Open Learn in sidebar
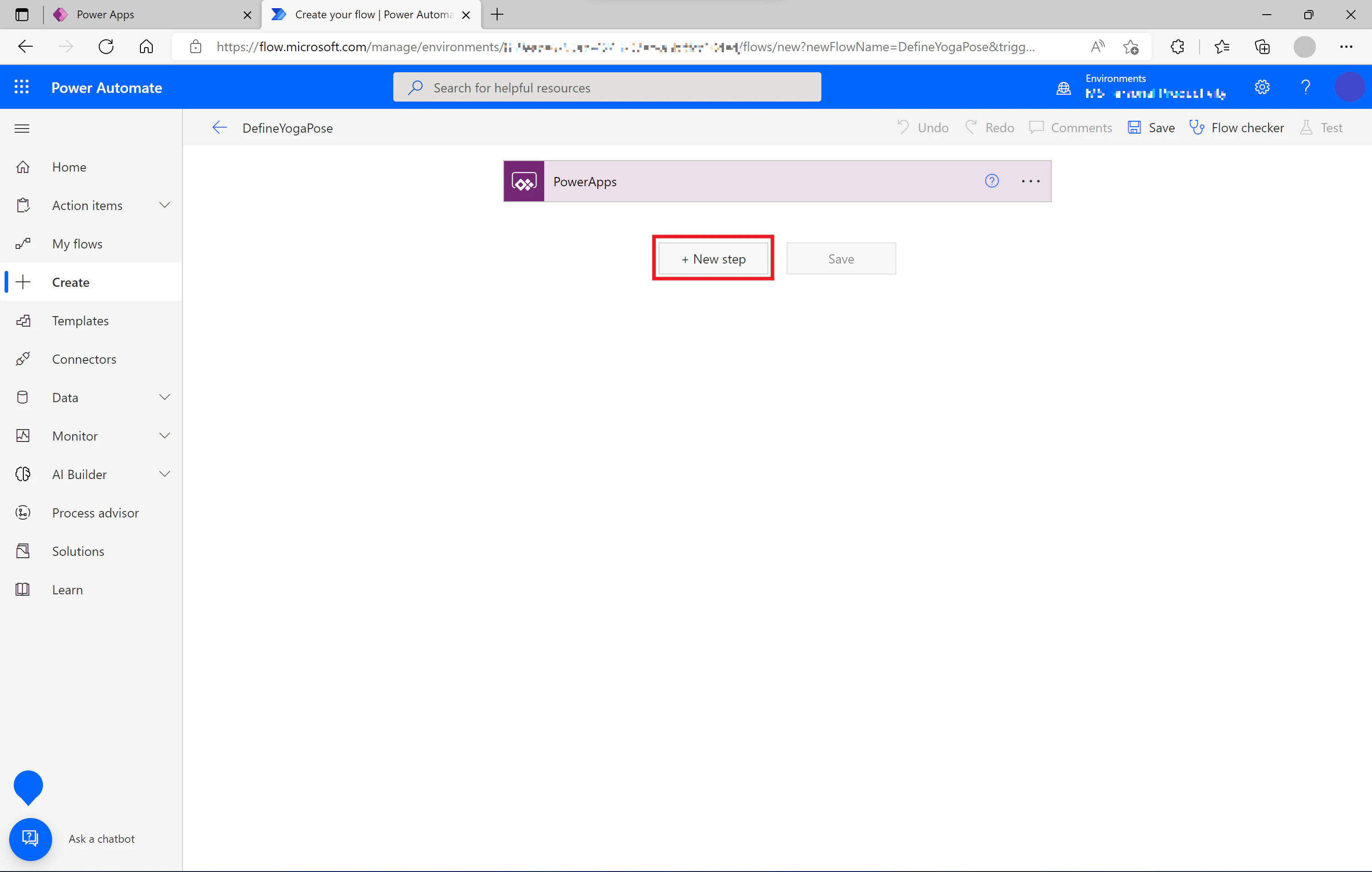Viewport: 1372px width, 872px height. (x=91, y=589)
